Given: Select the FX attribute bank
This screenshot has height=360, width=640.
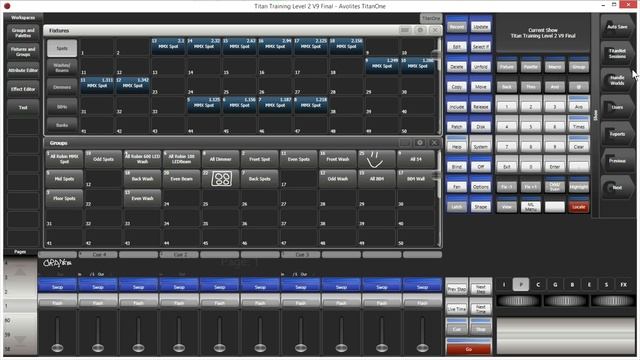Looking at the screenshot, I should click(x=624, y=284).
